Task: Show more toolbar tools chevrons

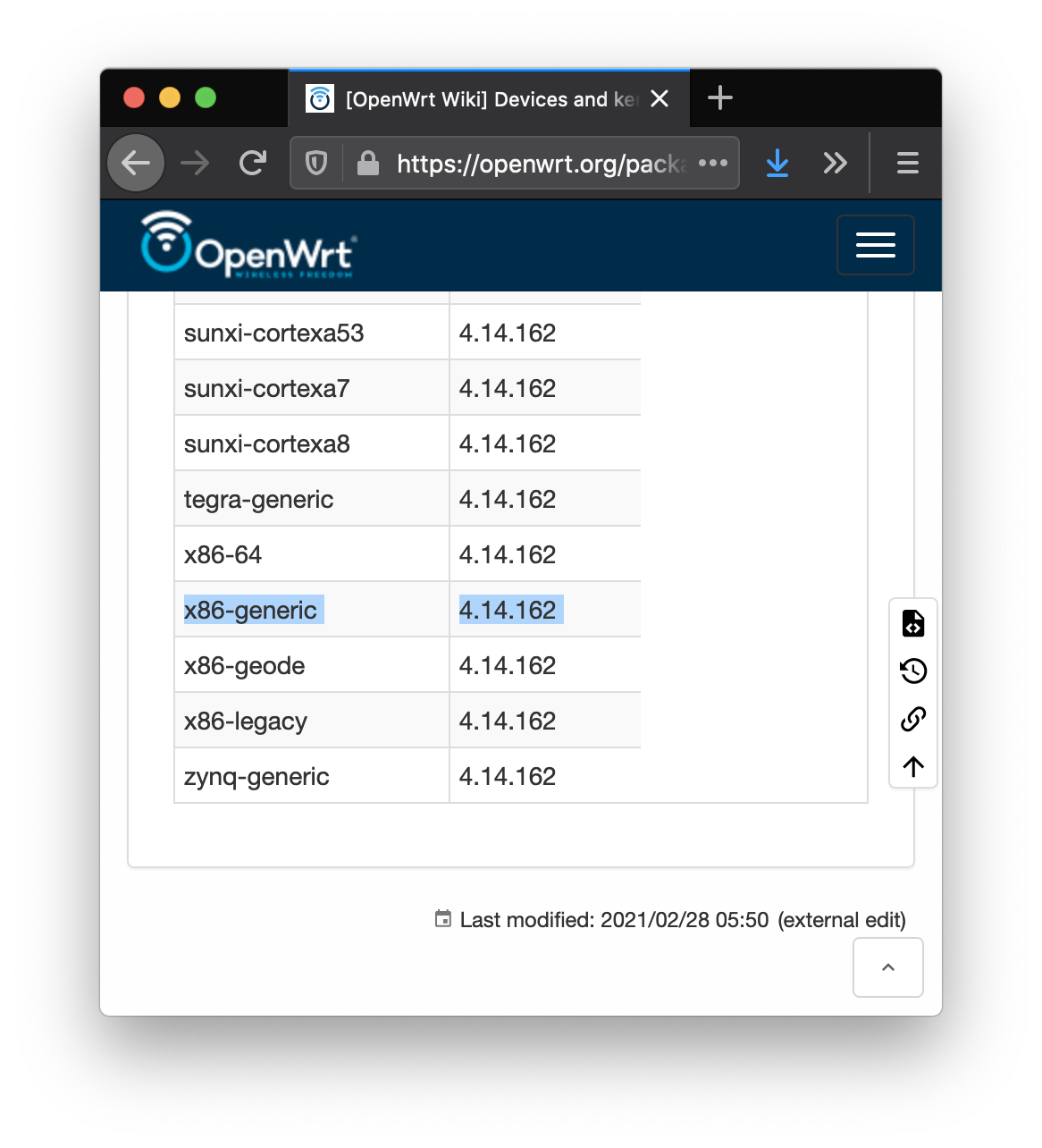Action: click(836, 163)
